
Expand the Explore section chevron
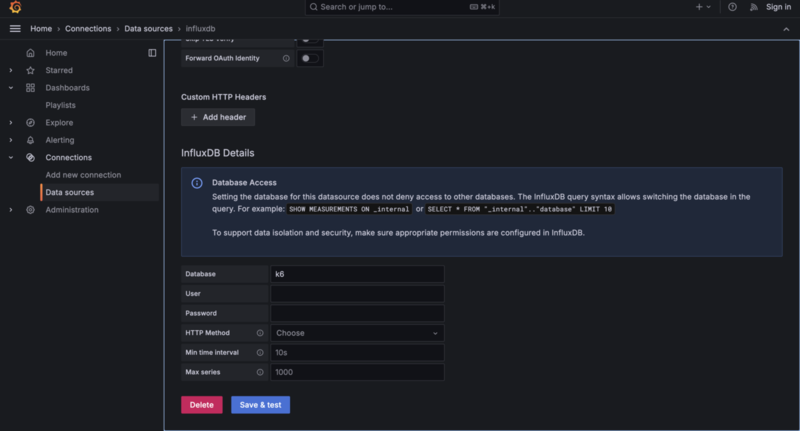(x=11, y=122)
